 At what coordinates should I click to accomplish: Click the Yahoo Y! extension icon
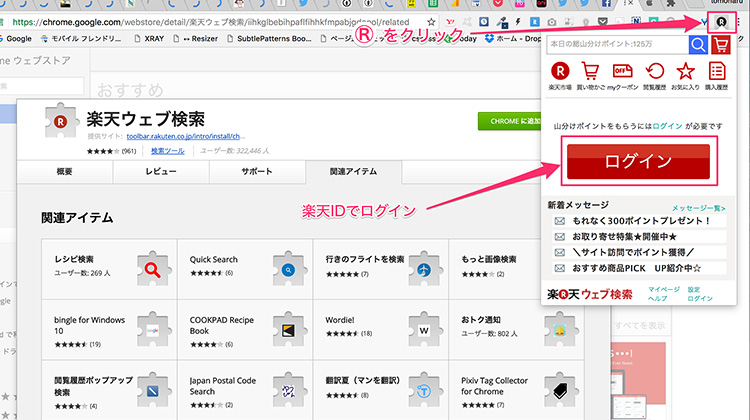pos(450,22)
